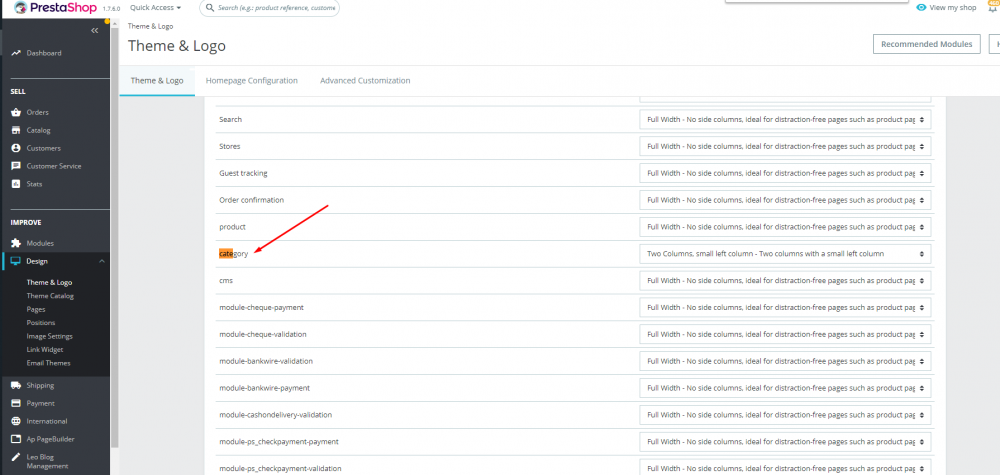Open Positions in Design submenu
This screenshot has width=1000, height=475.
[x=41, y=323]
